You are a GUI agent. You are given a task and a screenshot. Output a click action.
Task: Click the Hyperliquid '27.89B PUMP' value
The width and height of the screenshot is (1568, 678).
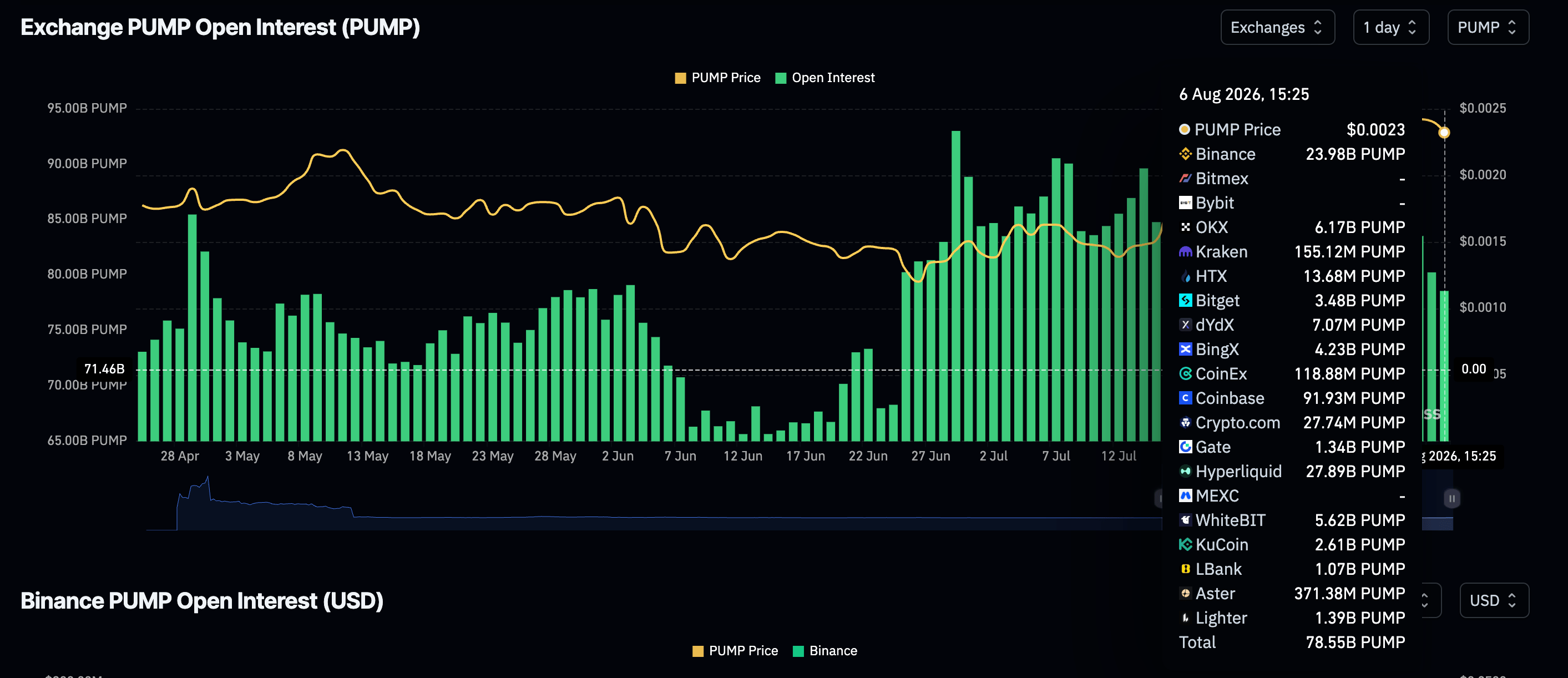click(x=1355, y=471)
